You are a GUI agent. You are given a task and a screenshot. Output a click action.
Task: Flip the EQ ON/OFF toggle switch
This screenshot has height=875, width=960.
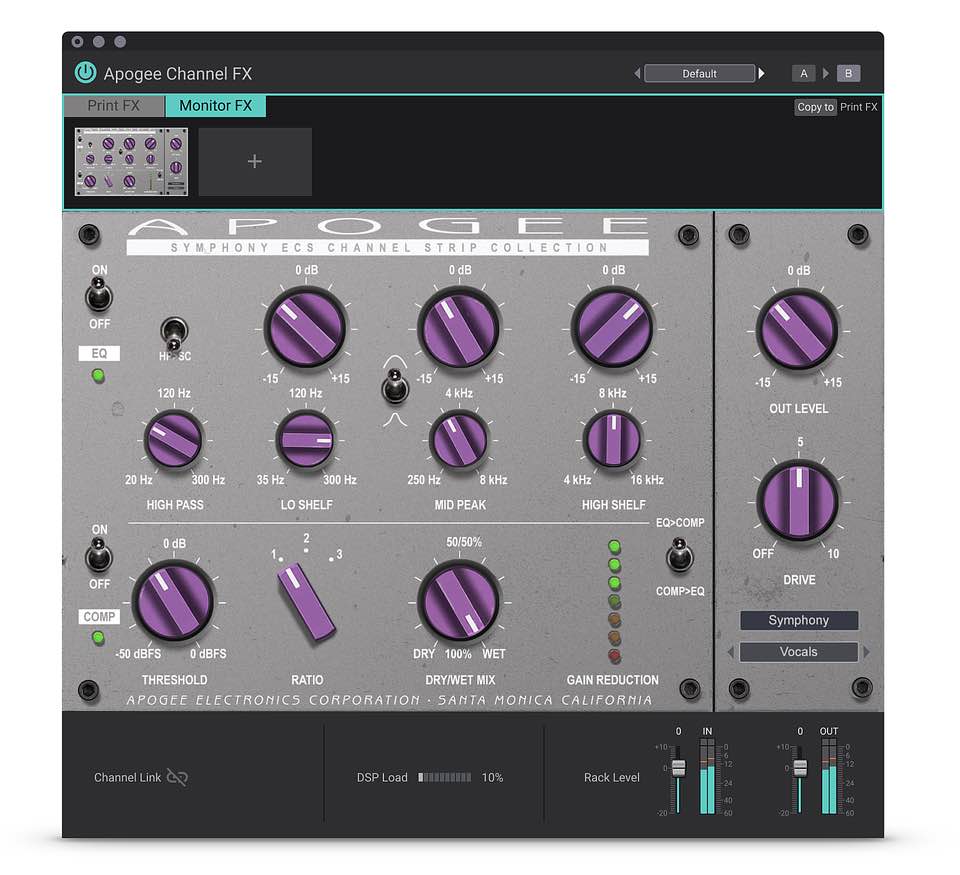pyautogui.click(x=99, y=295)
